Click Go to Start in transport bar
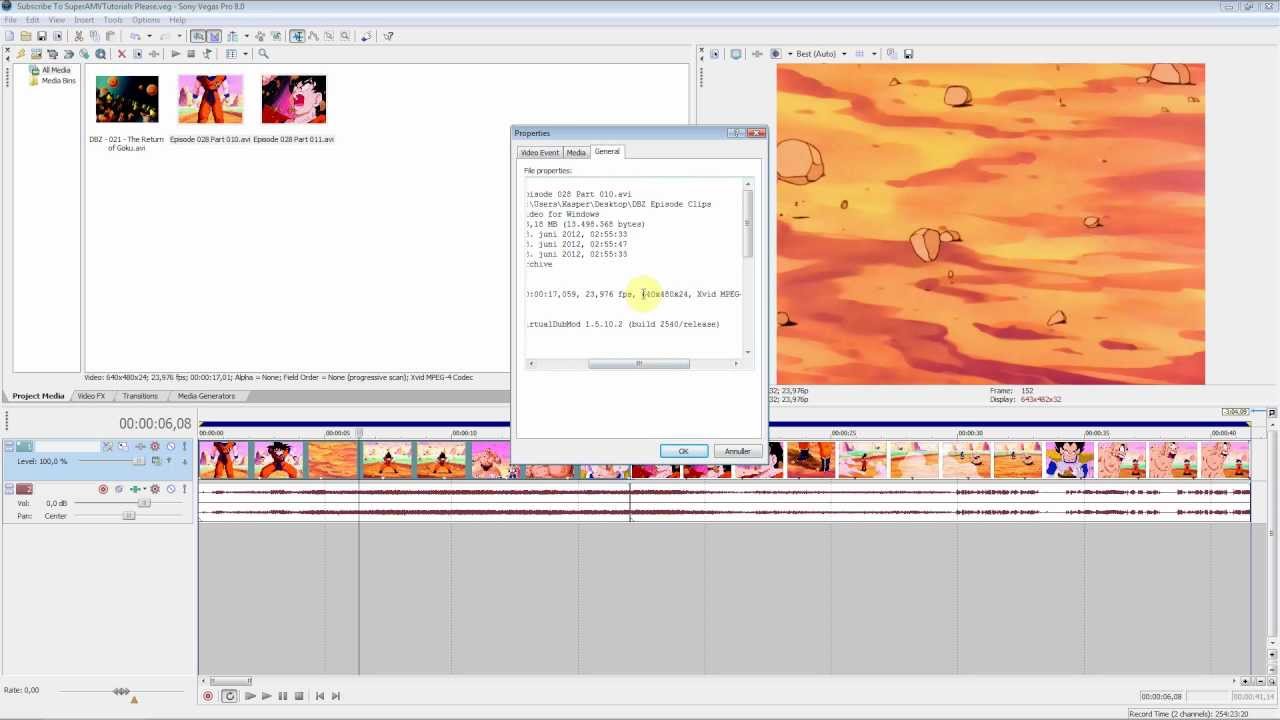This screenshot has width=1280, height=720. 319,696
